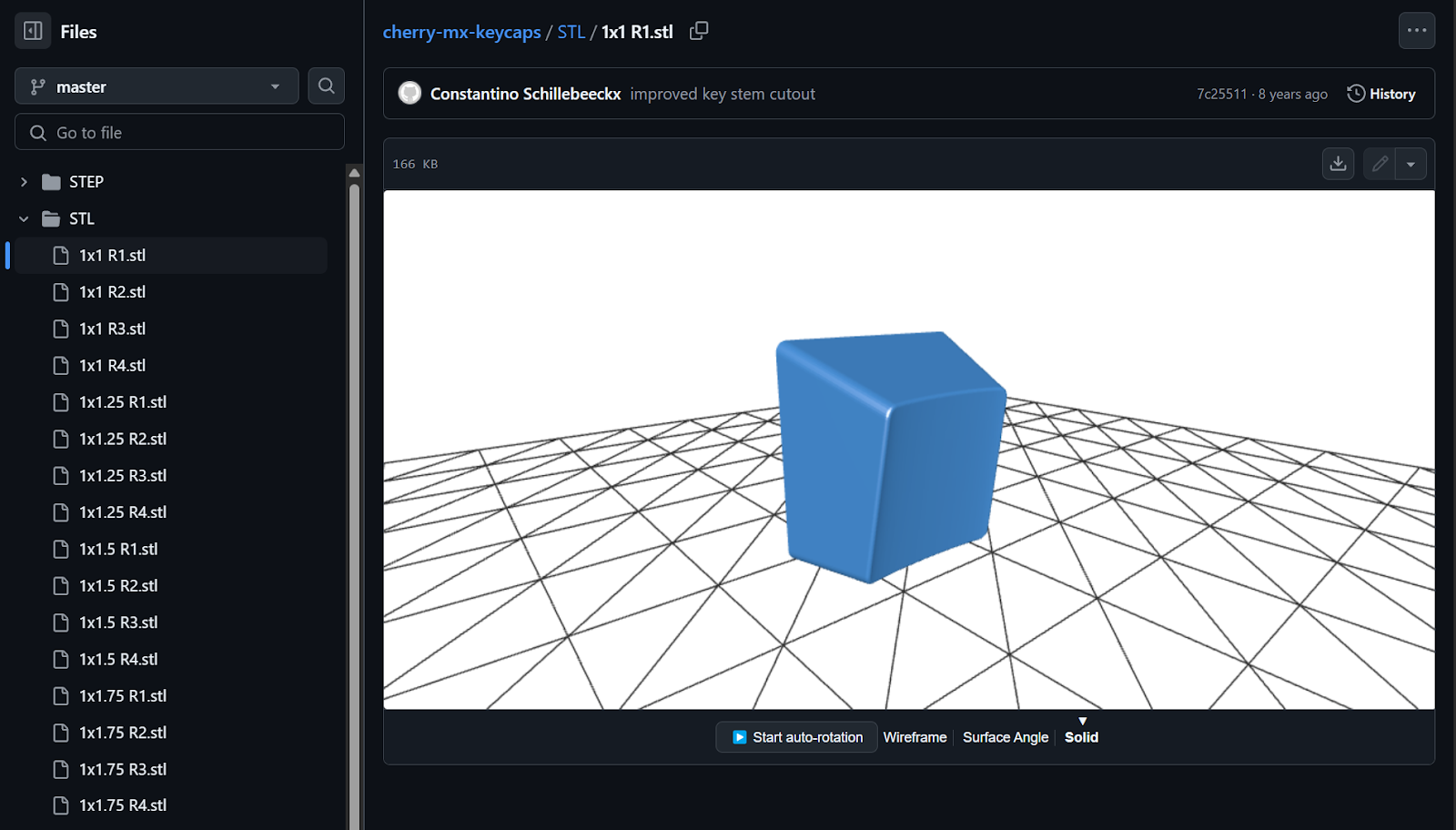Open the edit options dropdown arrow

pos(1410,164)
